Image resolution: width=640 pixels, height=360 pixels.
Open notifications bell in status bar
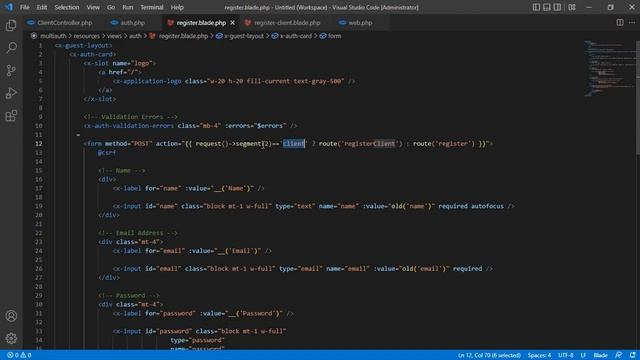[632, 355]
